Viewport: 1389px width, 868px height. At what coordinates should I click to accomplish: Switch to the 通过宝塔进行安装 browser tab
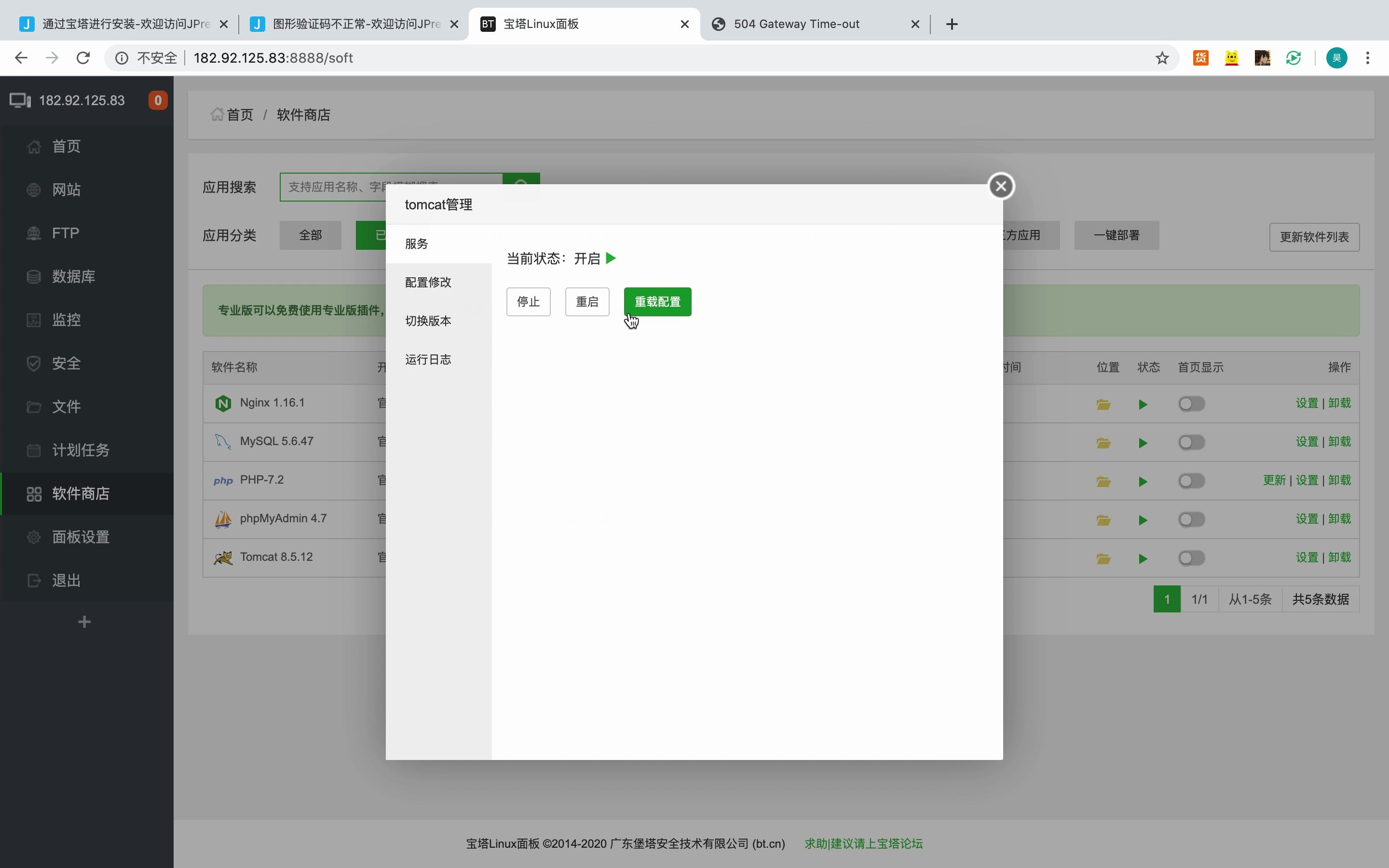124,24
